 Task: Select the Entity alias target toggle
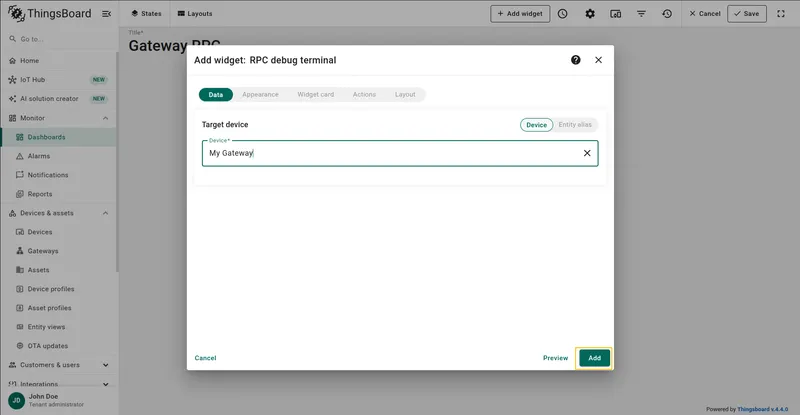[x=575, y=125]
